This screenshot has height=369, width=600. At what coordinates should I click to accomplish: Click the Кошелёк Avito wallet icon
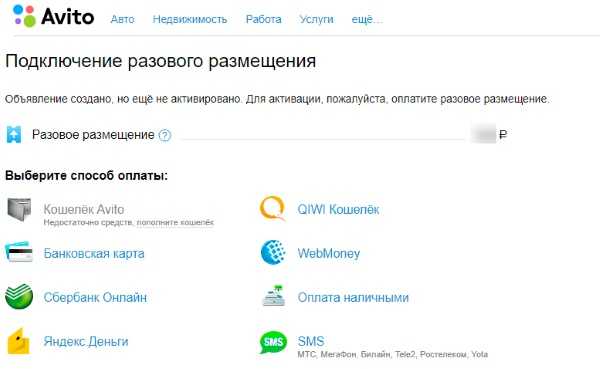[x=19, y=209]
